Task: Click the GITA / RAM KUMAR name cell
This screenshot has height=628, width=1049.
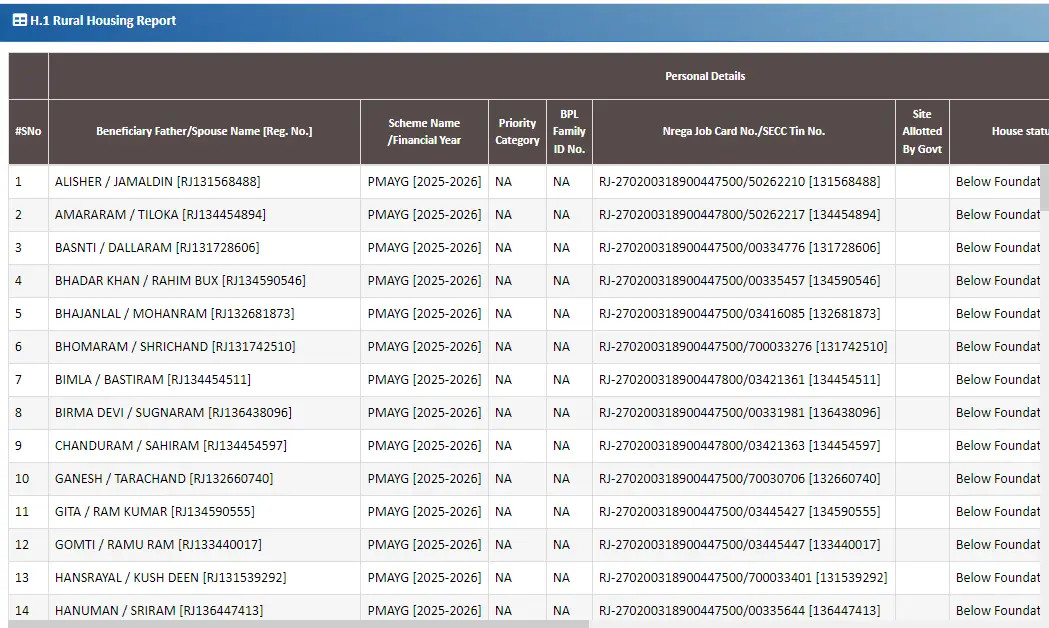Action: [x=154, y=512]
